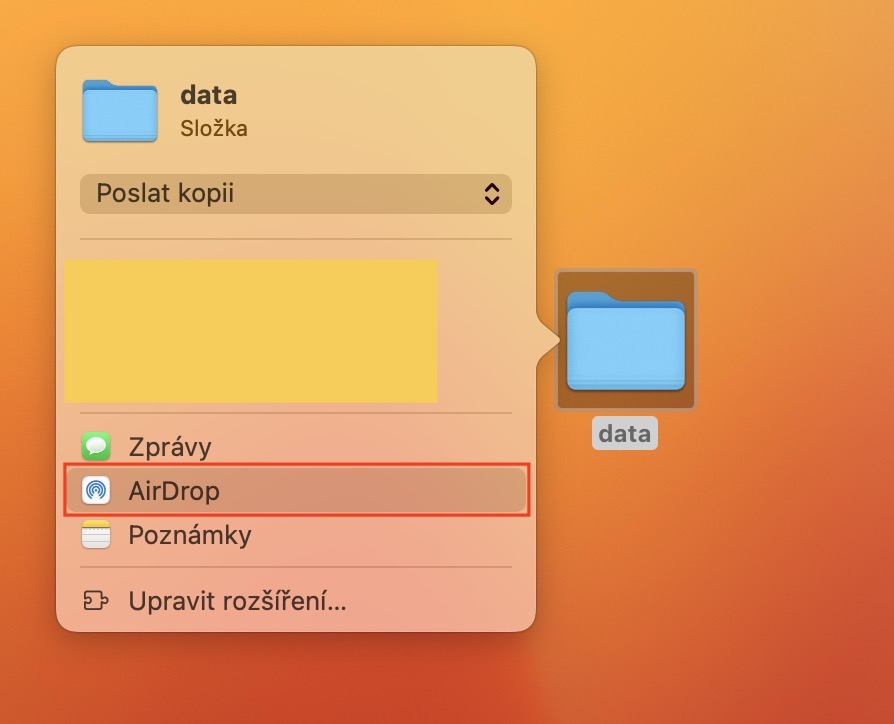
Task: Share the folder via Zprávy
Action: pos(170,446)
